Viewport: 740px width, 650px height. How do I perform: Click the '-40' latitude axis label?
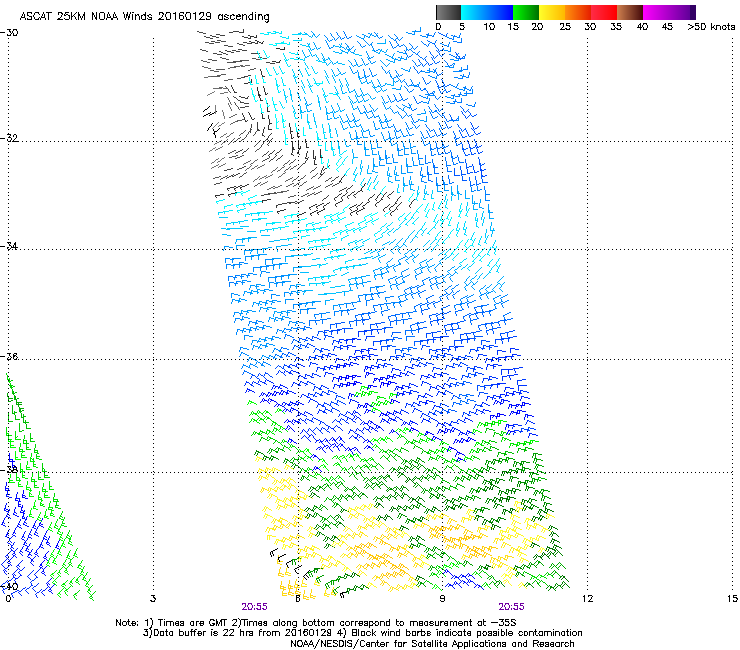[x=9, y=586]
